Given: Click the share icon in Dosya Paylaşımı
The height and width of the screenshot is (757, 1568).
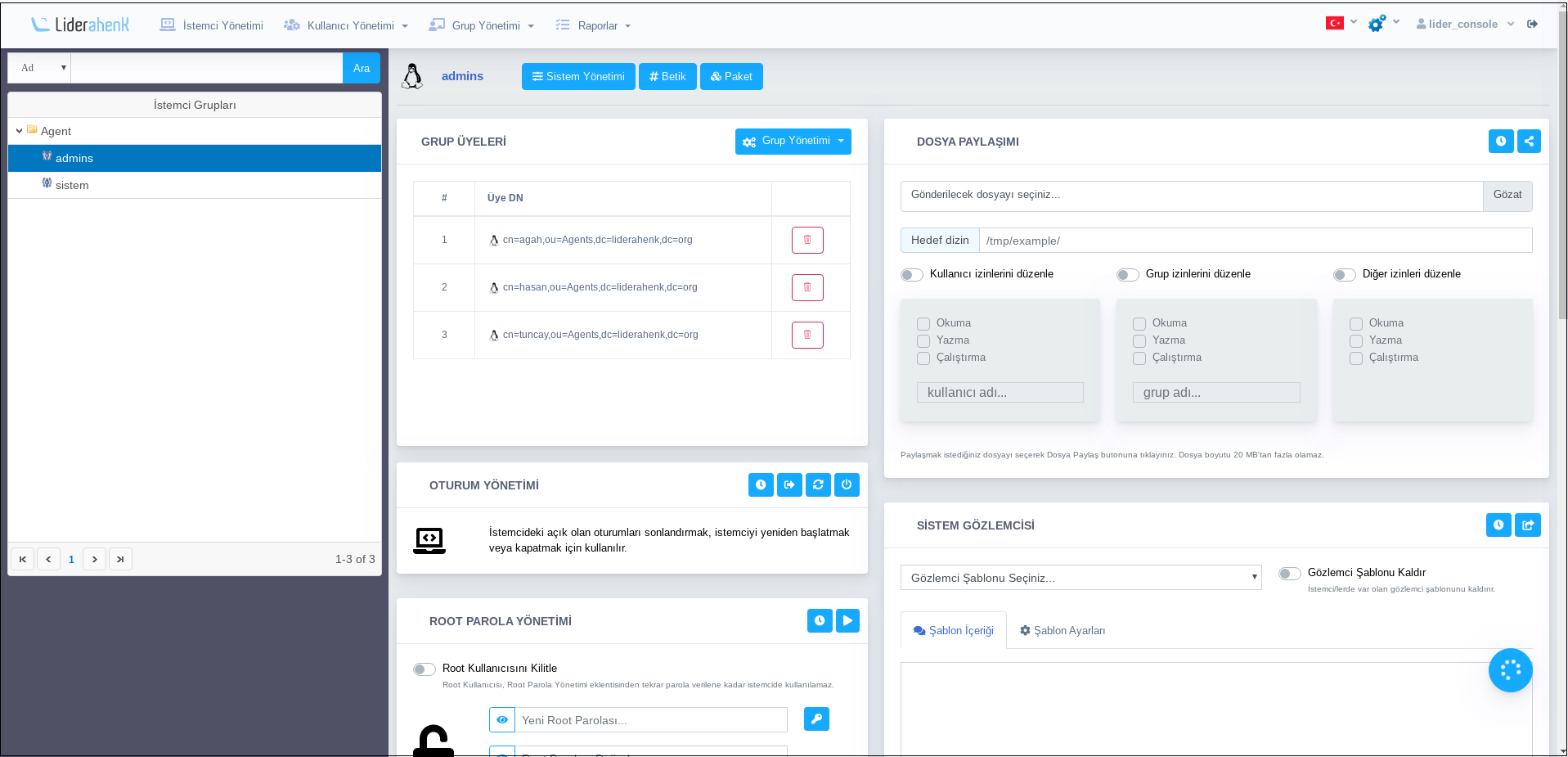Looking at the screenshot, I should (x=1528, y=142).
